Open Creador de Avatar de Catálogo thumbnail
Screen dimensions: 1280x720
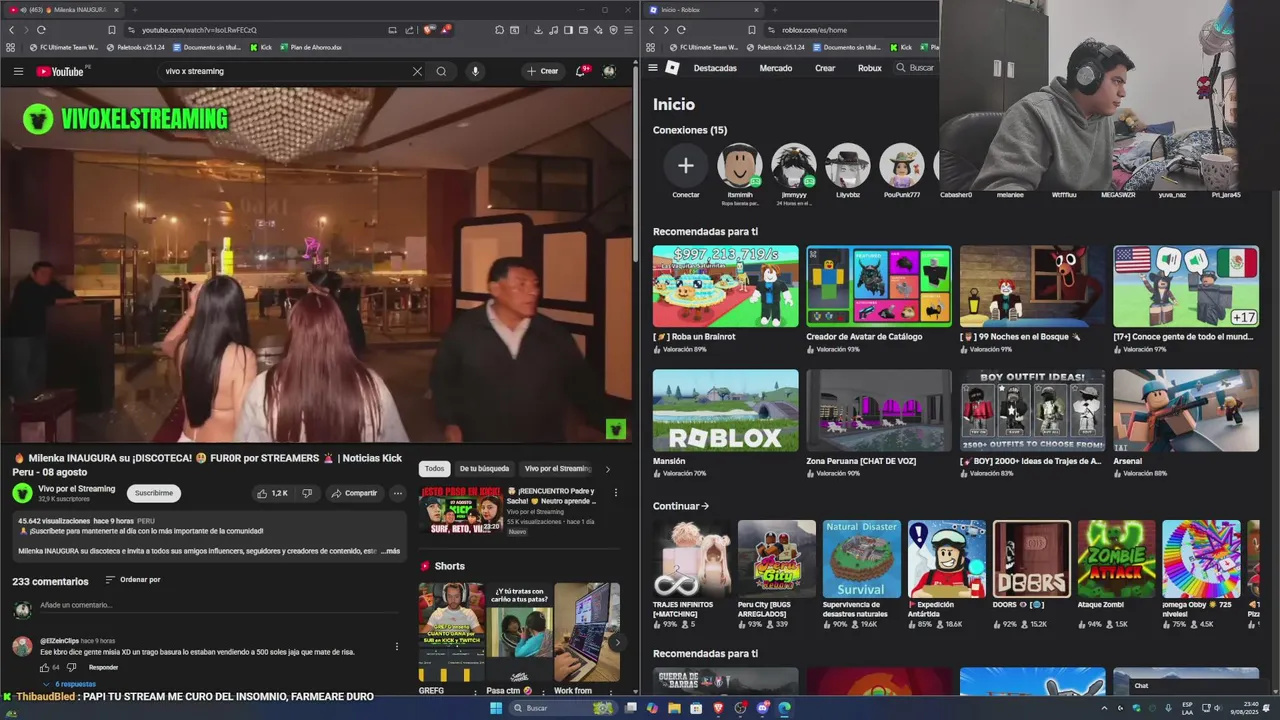879,286
